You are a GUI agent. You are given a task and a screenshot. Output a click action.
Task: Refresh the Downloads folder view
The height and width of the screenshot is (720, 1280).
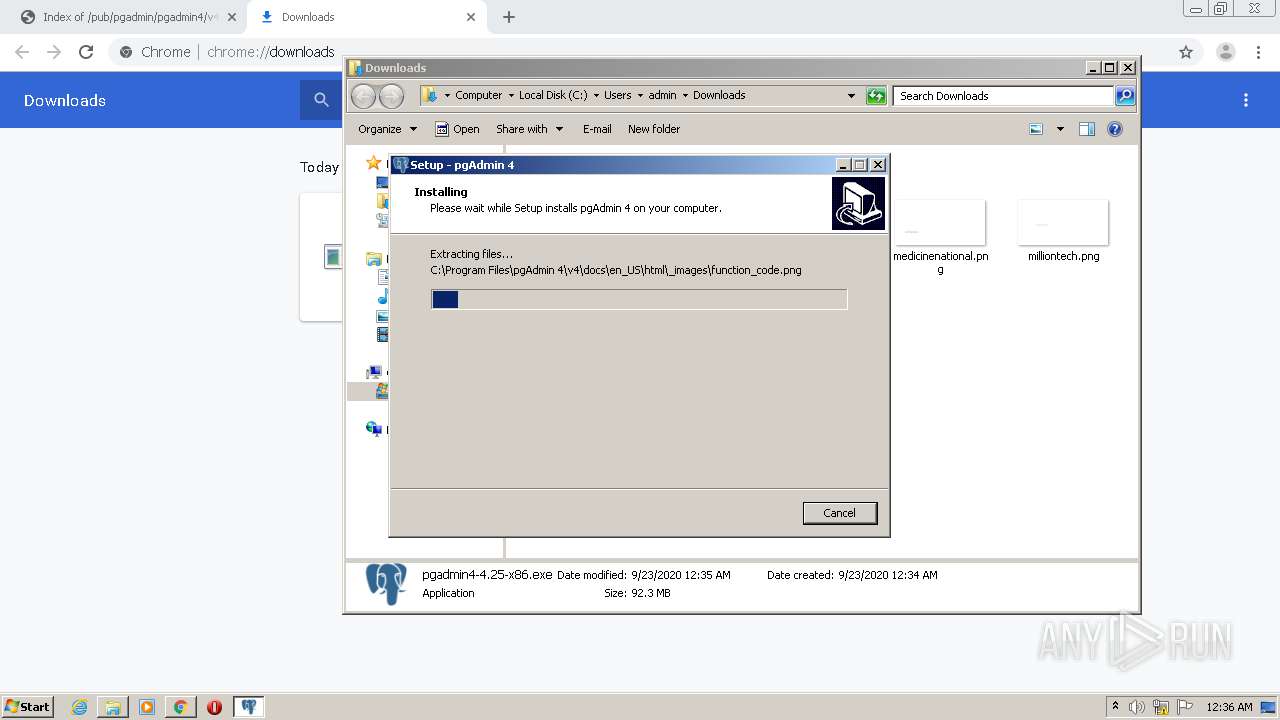(x=876, y=96)
